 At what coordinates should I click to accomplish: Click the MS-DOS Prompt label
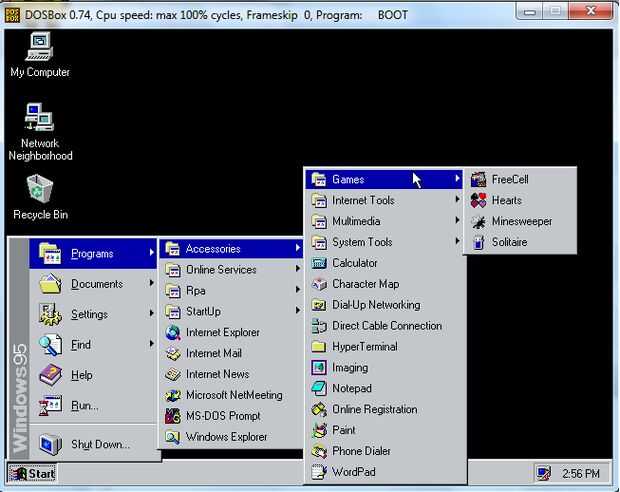coord(223,416)
